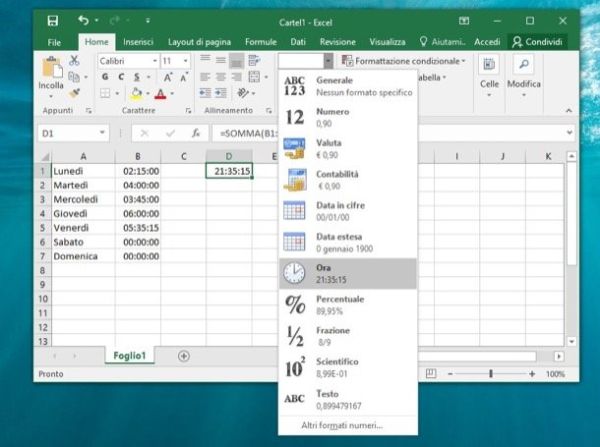Viewport: 600px width, 447px height.
Task: Click the Format Painter brush icon
Action: (73, 93)
